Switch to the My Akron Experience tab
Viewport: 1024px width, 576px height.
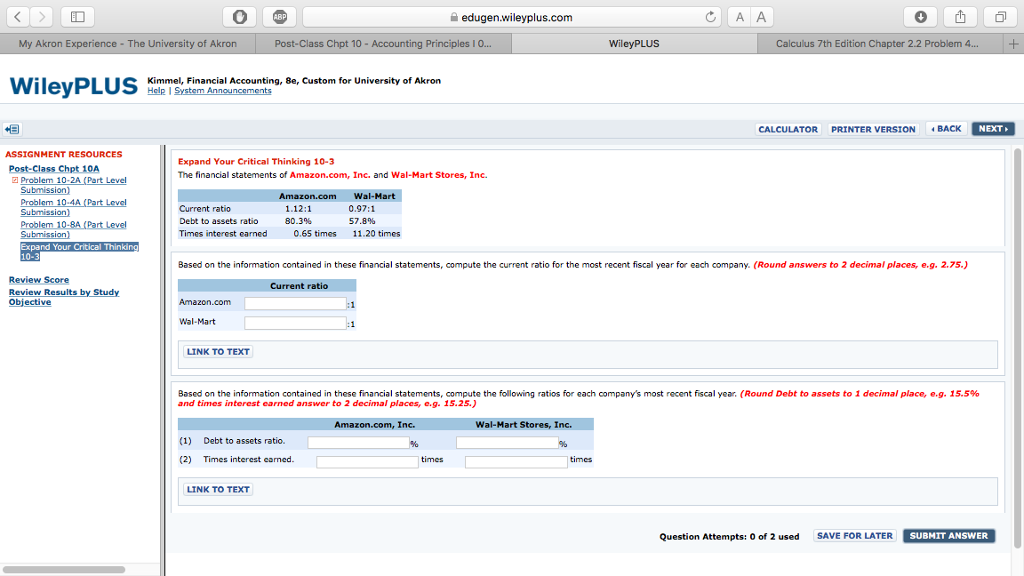(128, 44)
